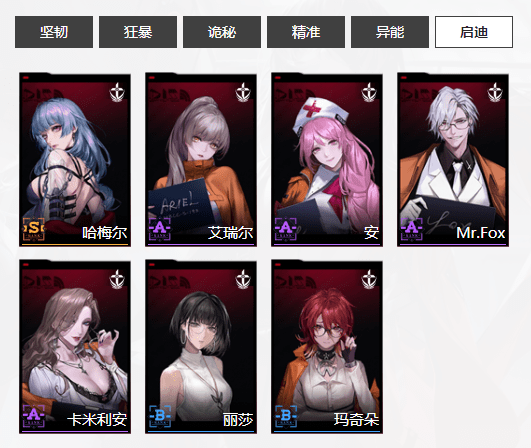The height and width of the screenshot is (448, 531).
Task: Select 玛奇朵 character card
Action: click(327, 347)
